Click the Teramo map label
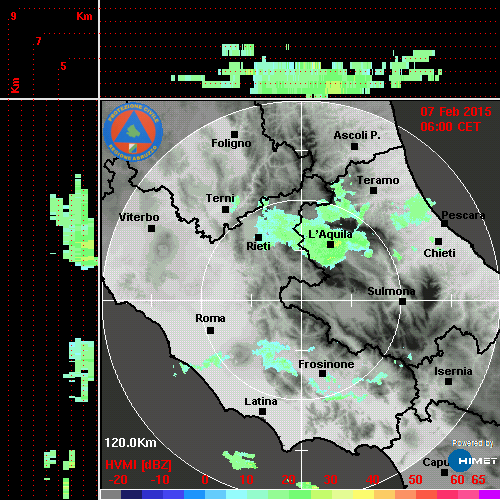This screenshot has width=500, height=500. [378, 180]
